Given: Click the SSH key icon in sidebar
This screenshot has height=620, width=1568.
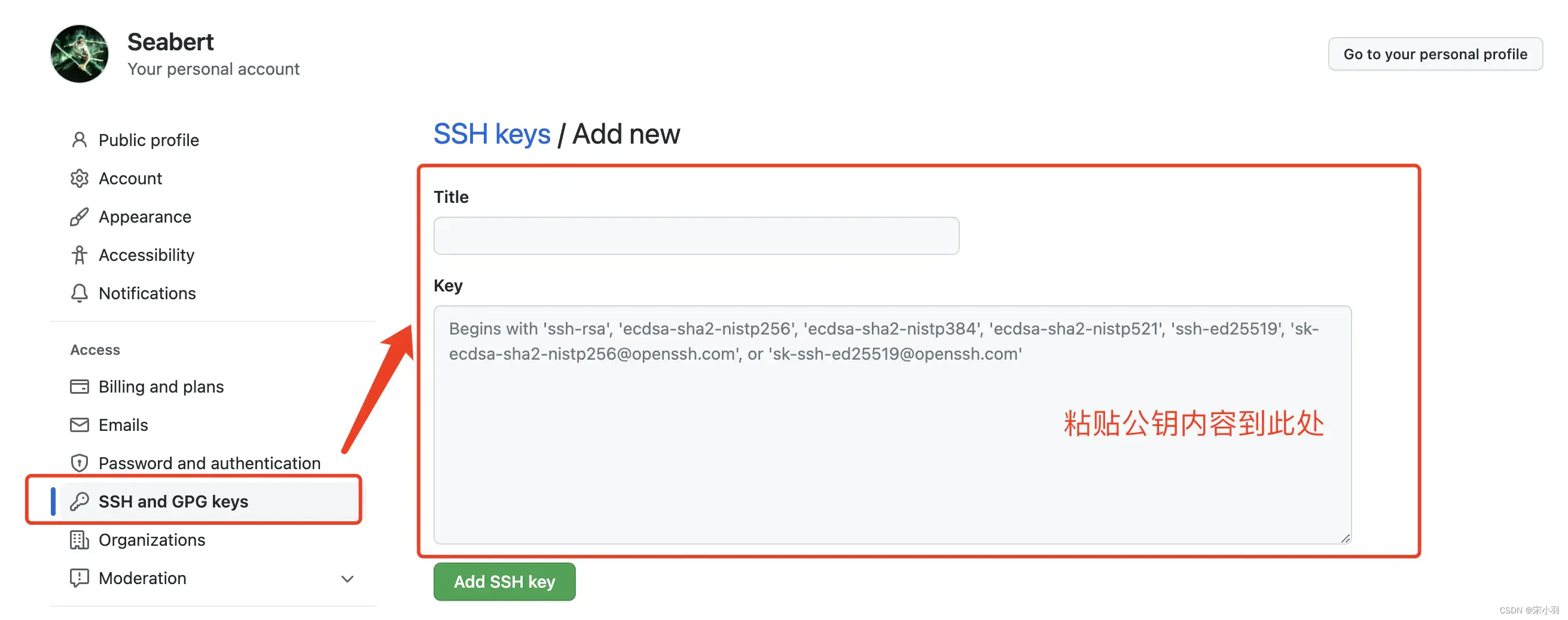Looking at the screenshot, I should [79, 502].
